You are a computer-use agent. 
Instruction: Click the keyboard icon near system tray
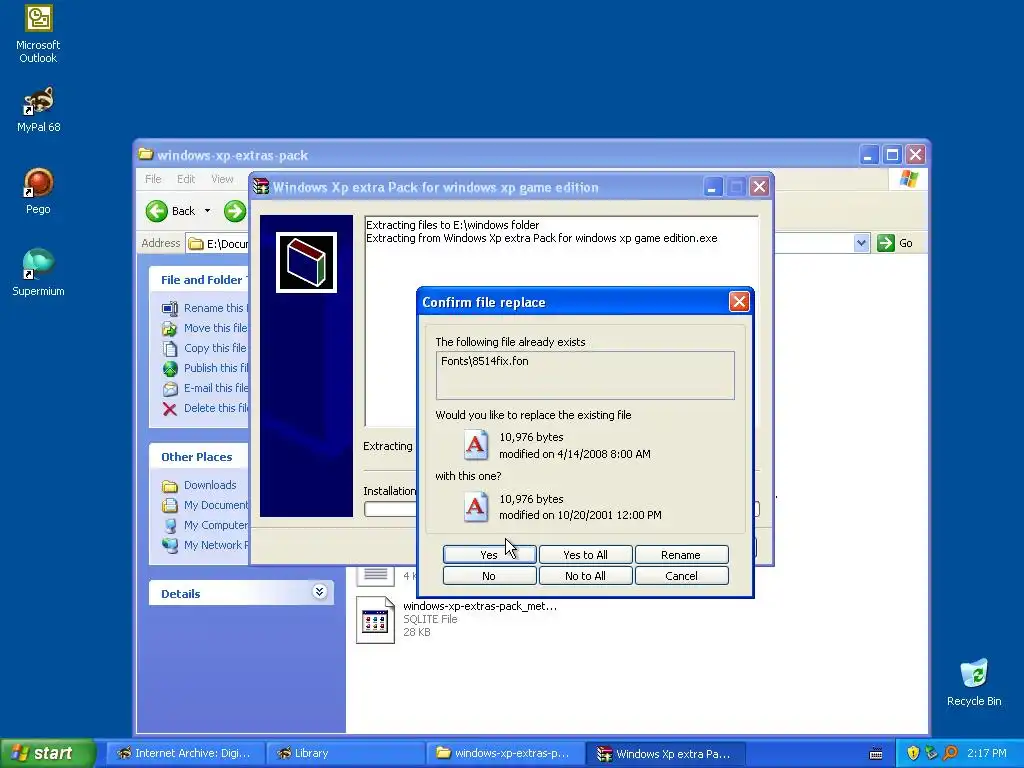coord(876,754)
